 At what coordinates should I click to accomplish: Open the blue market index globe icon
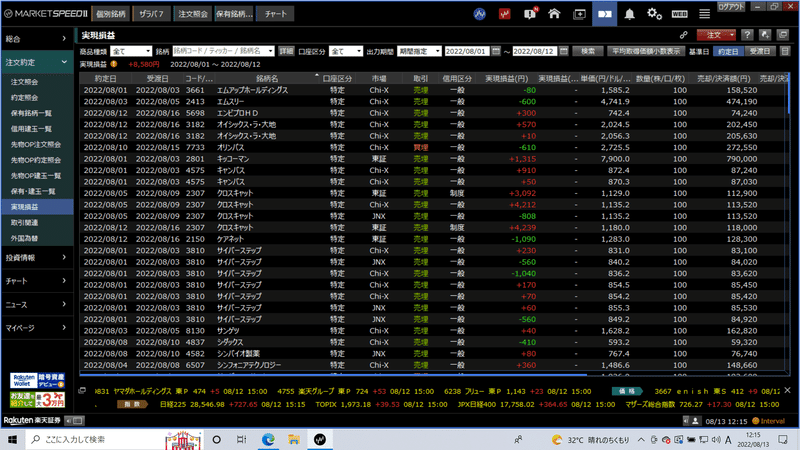(x=479, y=14)
